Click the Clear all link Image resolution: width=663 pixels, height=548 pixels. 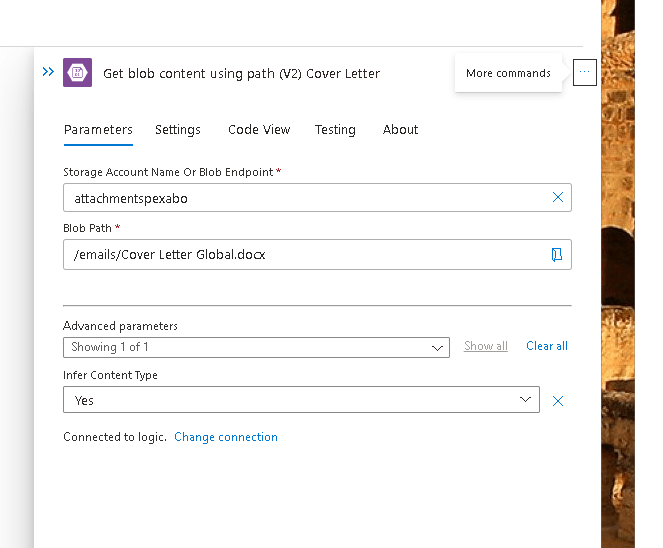[x=547, y=346]
